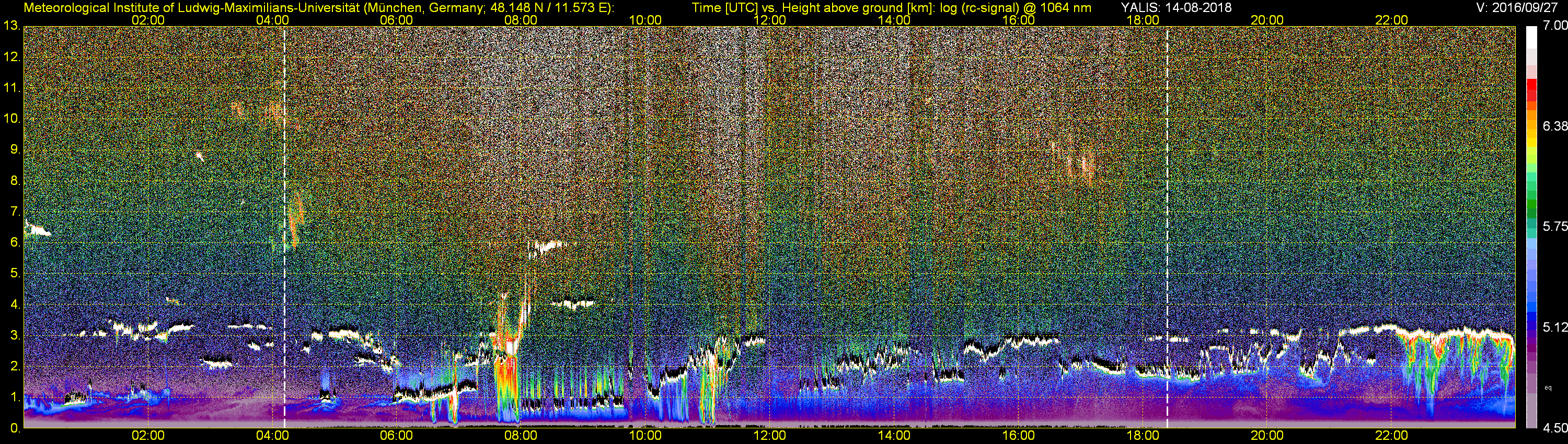
Task: Click the 06:00 label on the top time axis
Action: pos(396,20)
